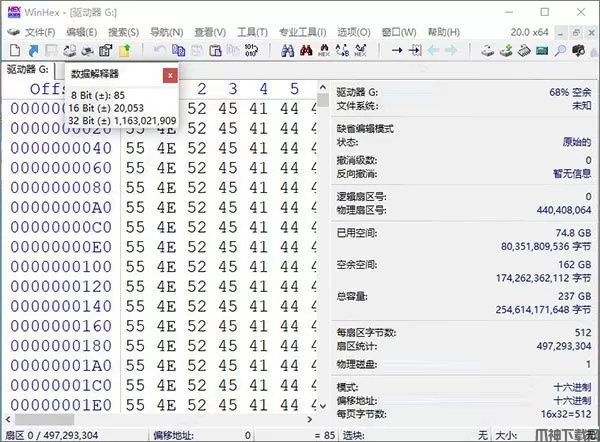Click the Go To Offset arrow icon

click(x=396, y=50)
